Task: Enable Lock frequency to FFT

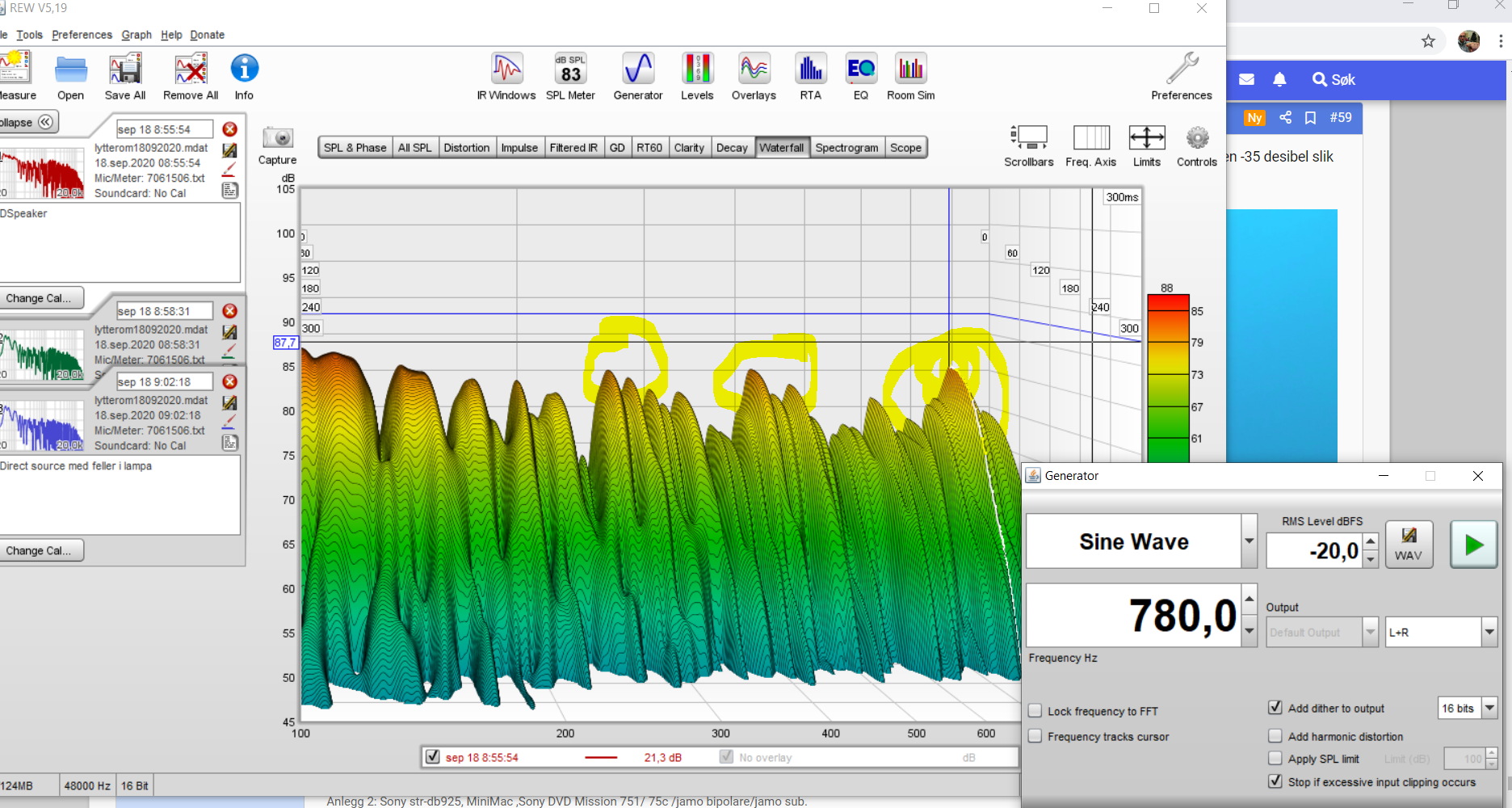Action: click(1035, 711)
